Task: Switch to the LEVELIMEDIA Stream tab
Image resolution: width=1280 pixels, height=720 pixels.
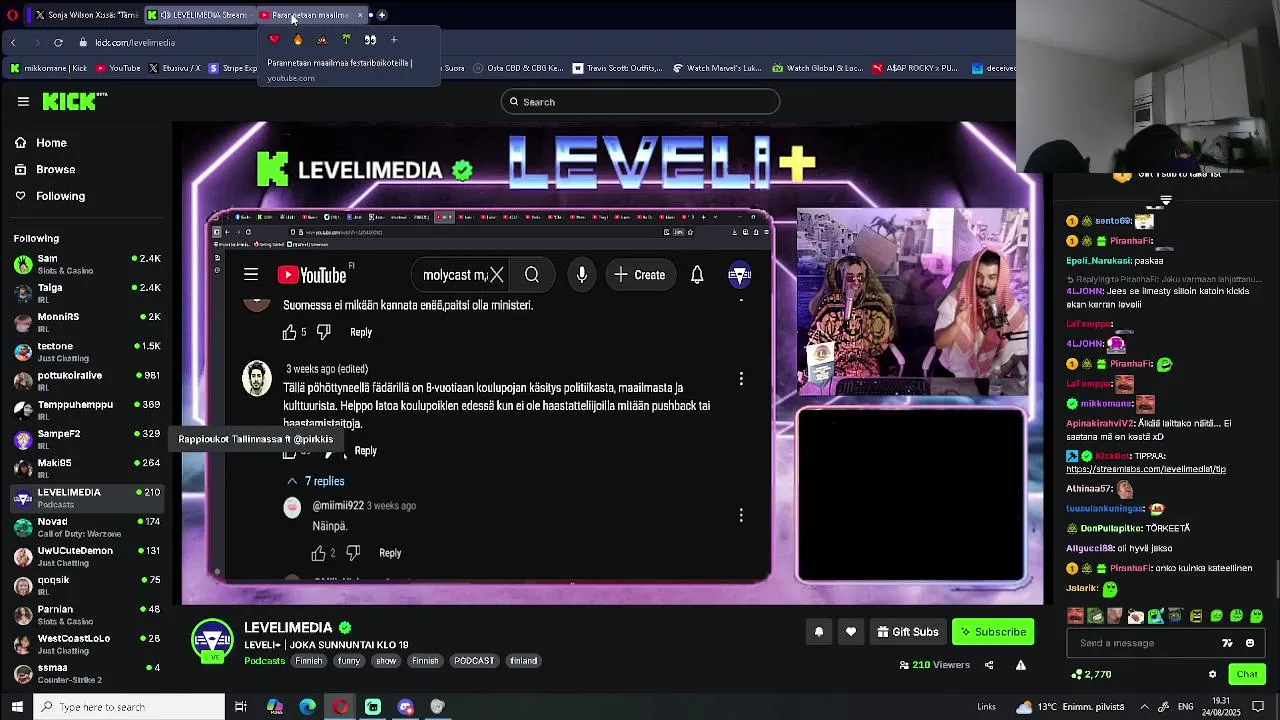Action: tap(200, 15)
